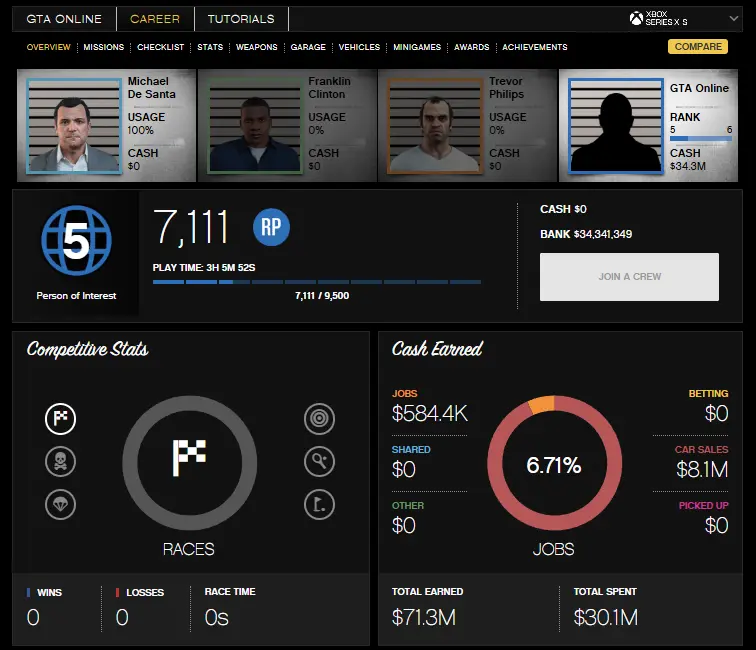Click the Join a Crew button
This screenshot has width=756, height=650.
(629, 277)
